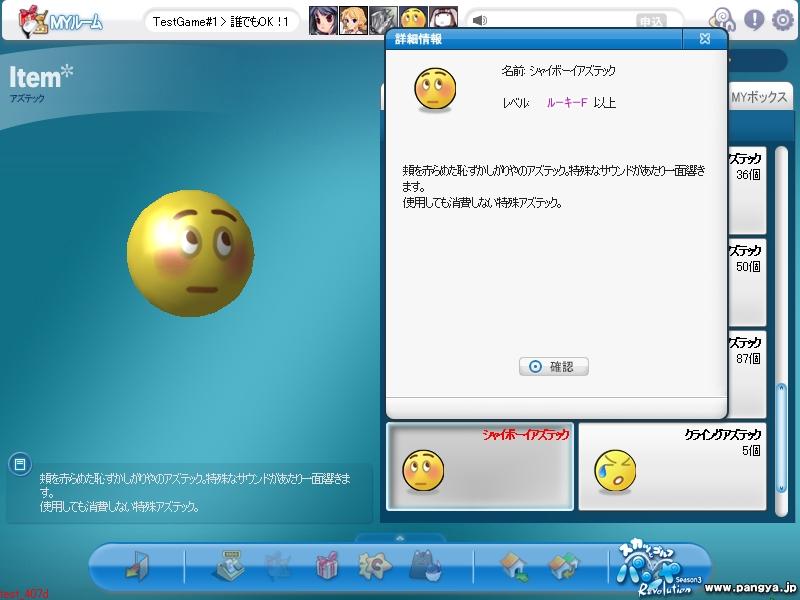
Task: Open the gift box icon
Action: (327, 566)
